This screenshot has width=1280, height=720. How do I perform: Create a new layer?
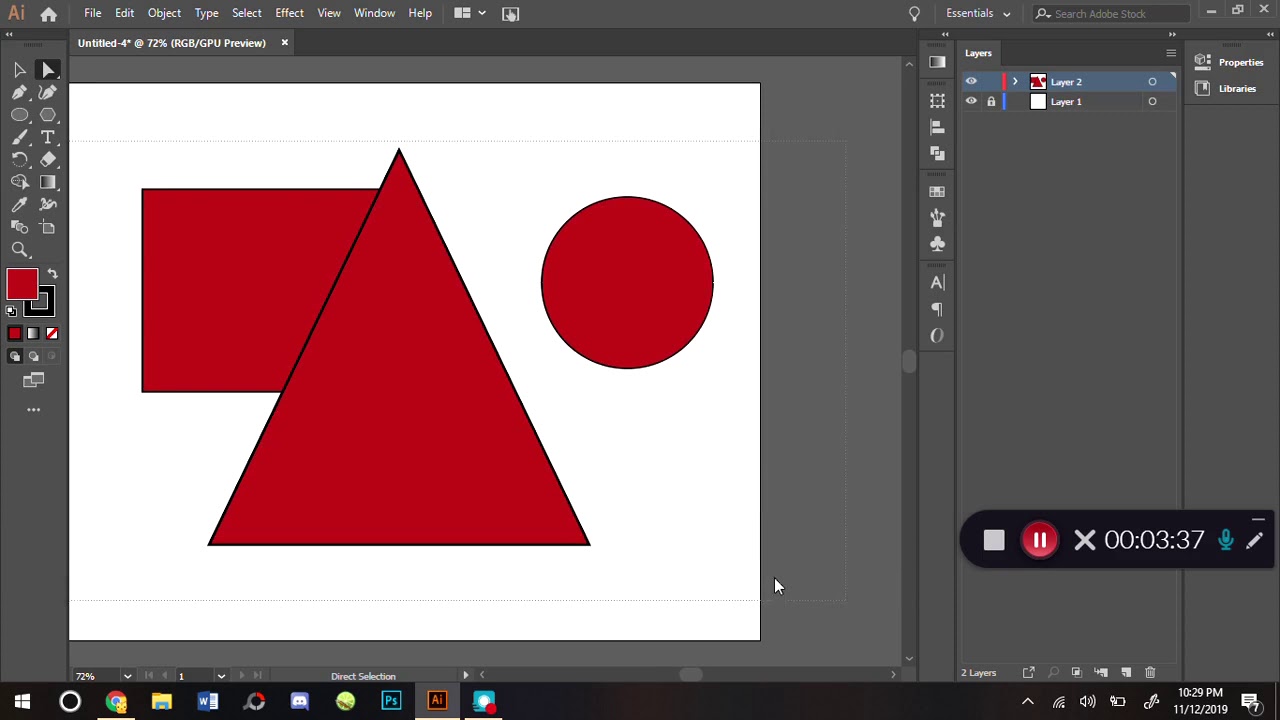[x=1126, y=673]
